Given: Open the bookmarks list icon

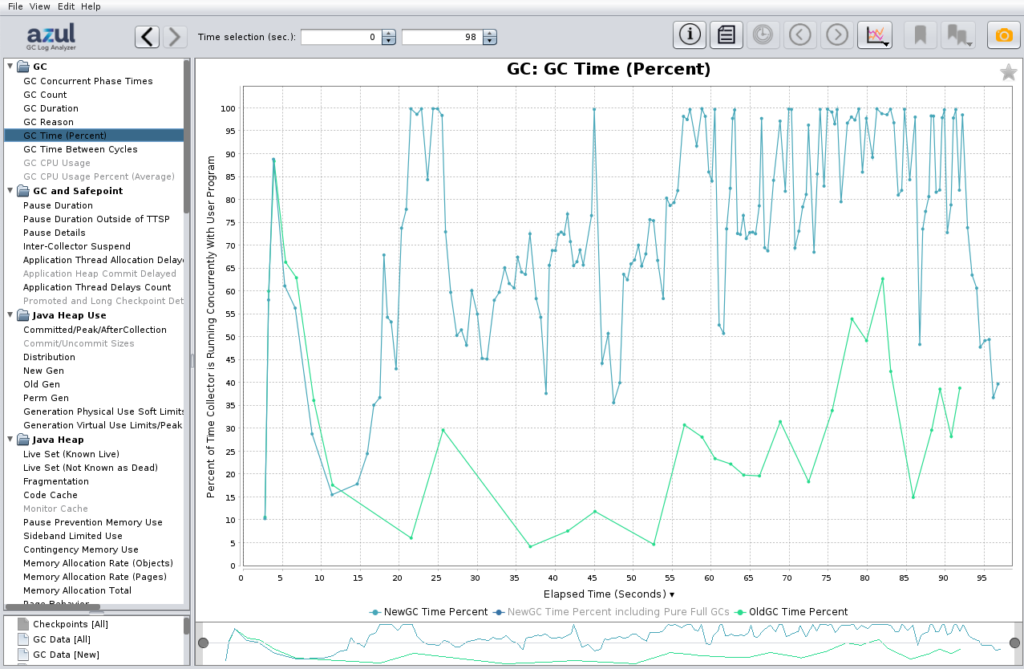Looking at the screenshot, I should point(958,34).
